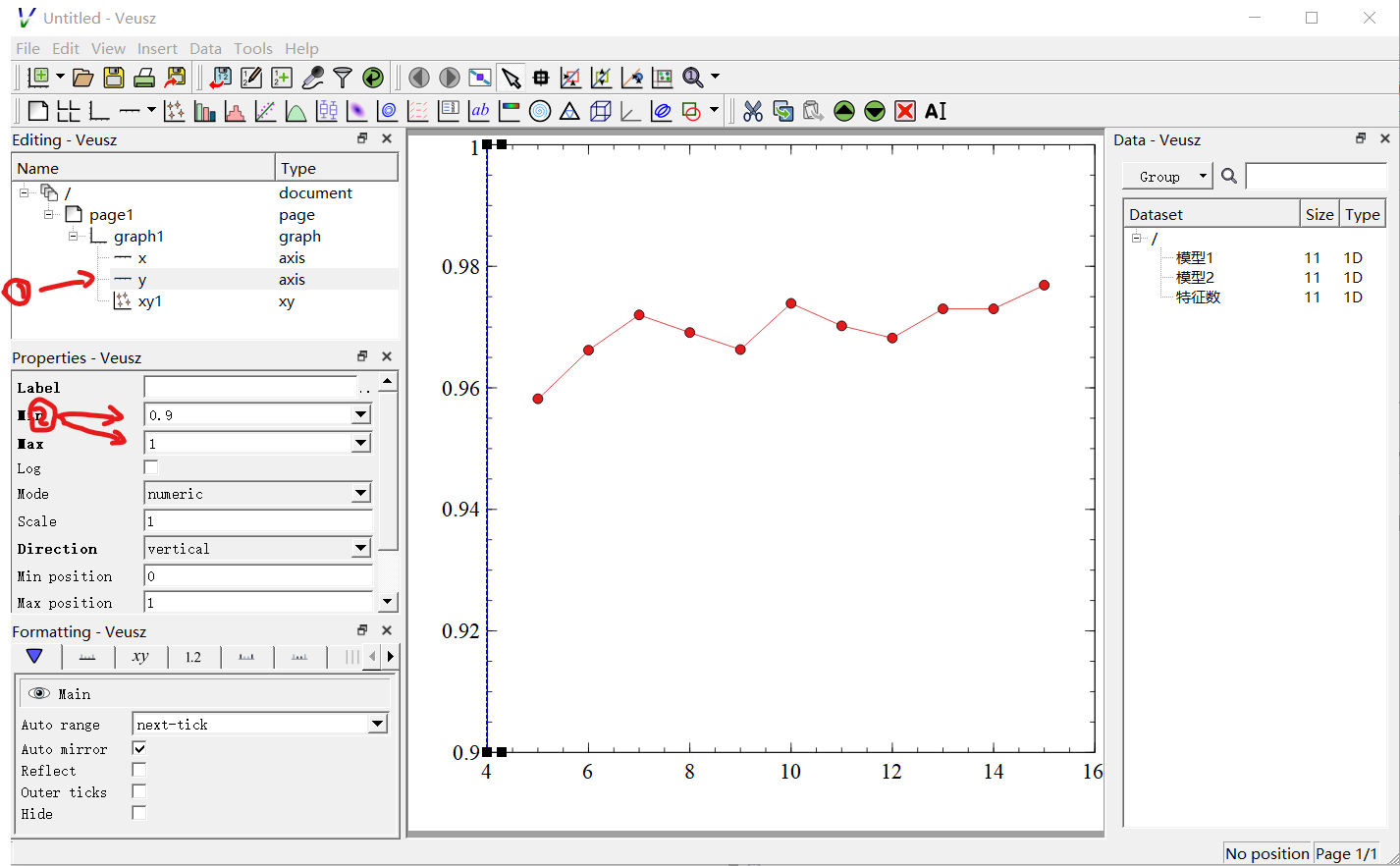Switch to the xy formatting tab
The image size is (1400, 866).
(x=140, y=657)
